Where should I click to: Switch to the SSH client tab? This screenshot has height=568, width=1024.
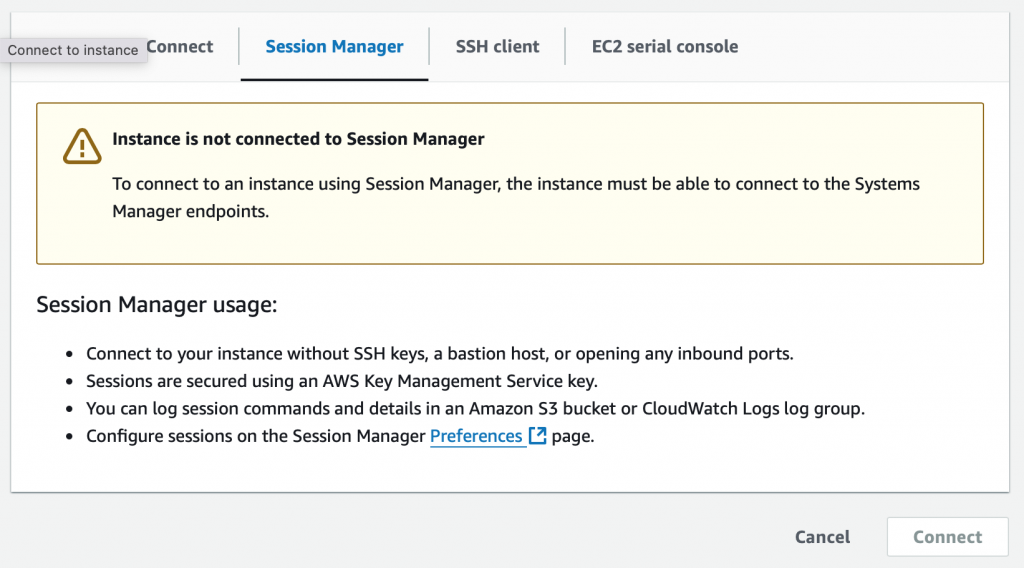point(497,46)
